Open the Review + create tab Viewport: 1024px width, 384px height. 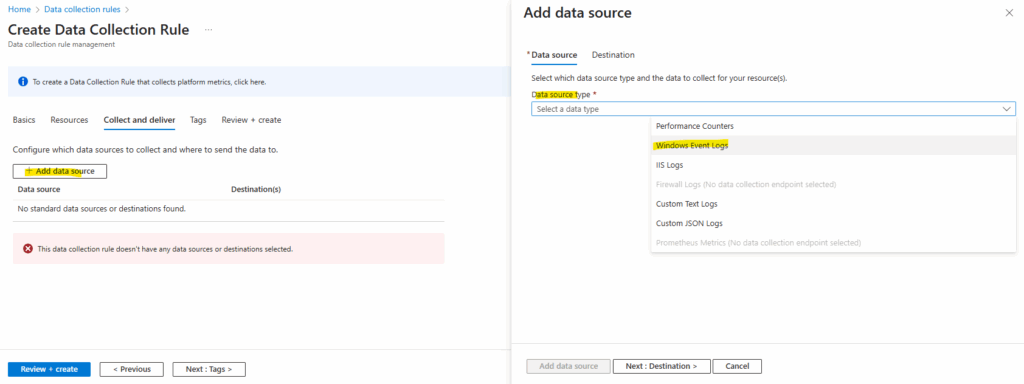tap(251, 120)
